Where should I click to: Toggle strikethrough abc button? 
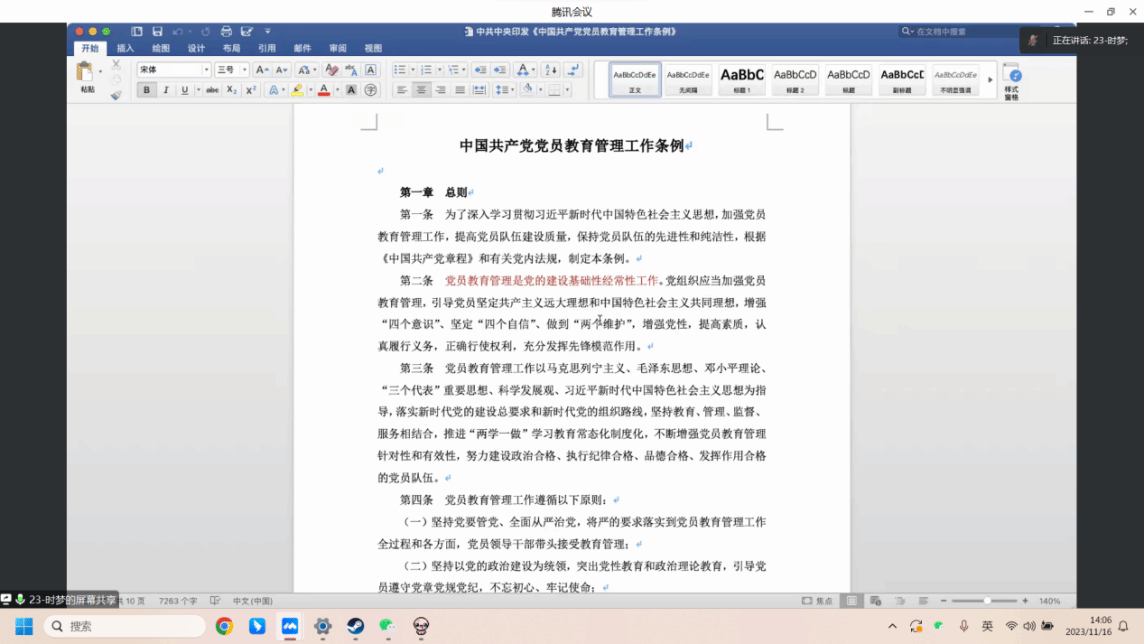coord(212,90)
